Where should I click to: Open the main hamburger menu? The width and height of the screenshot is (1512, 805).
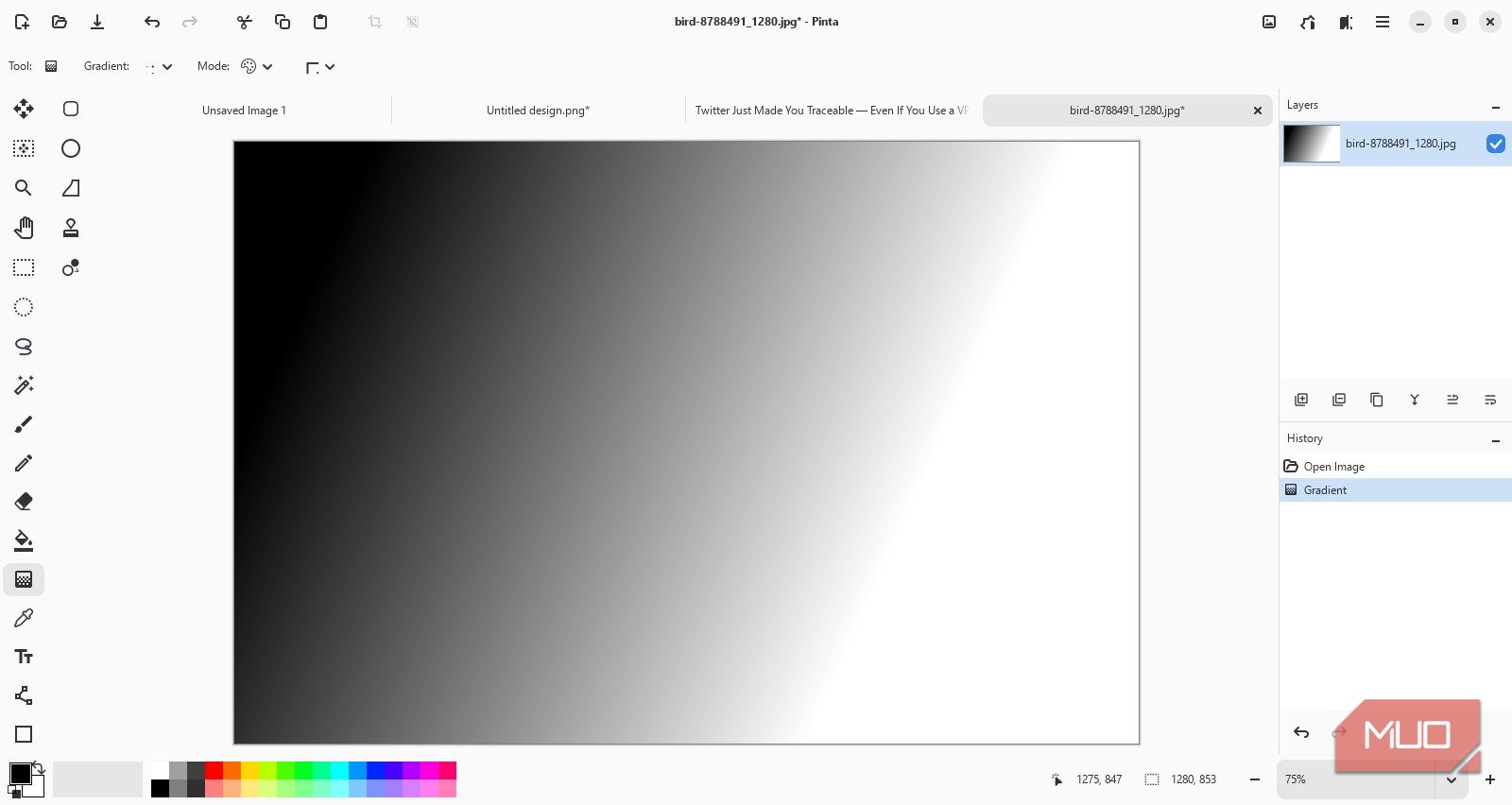tap(1383, 22)
